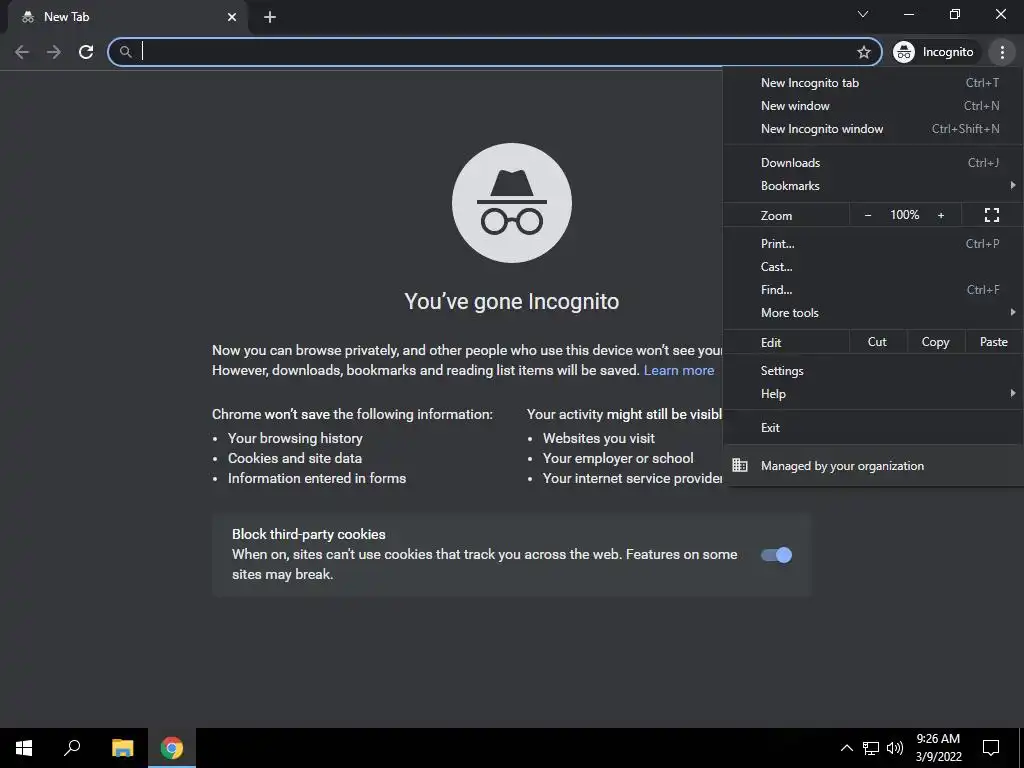Click the Paste button in Edit row

(x=993, y=342)
